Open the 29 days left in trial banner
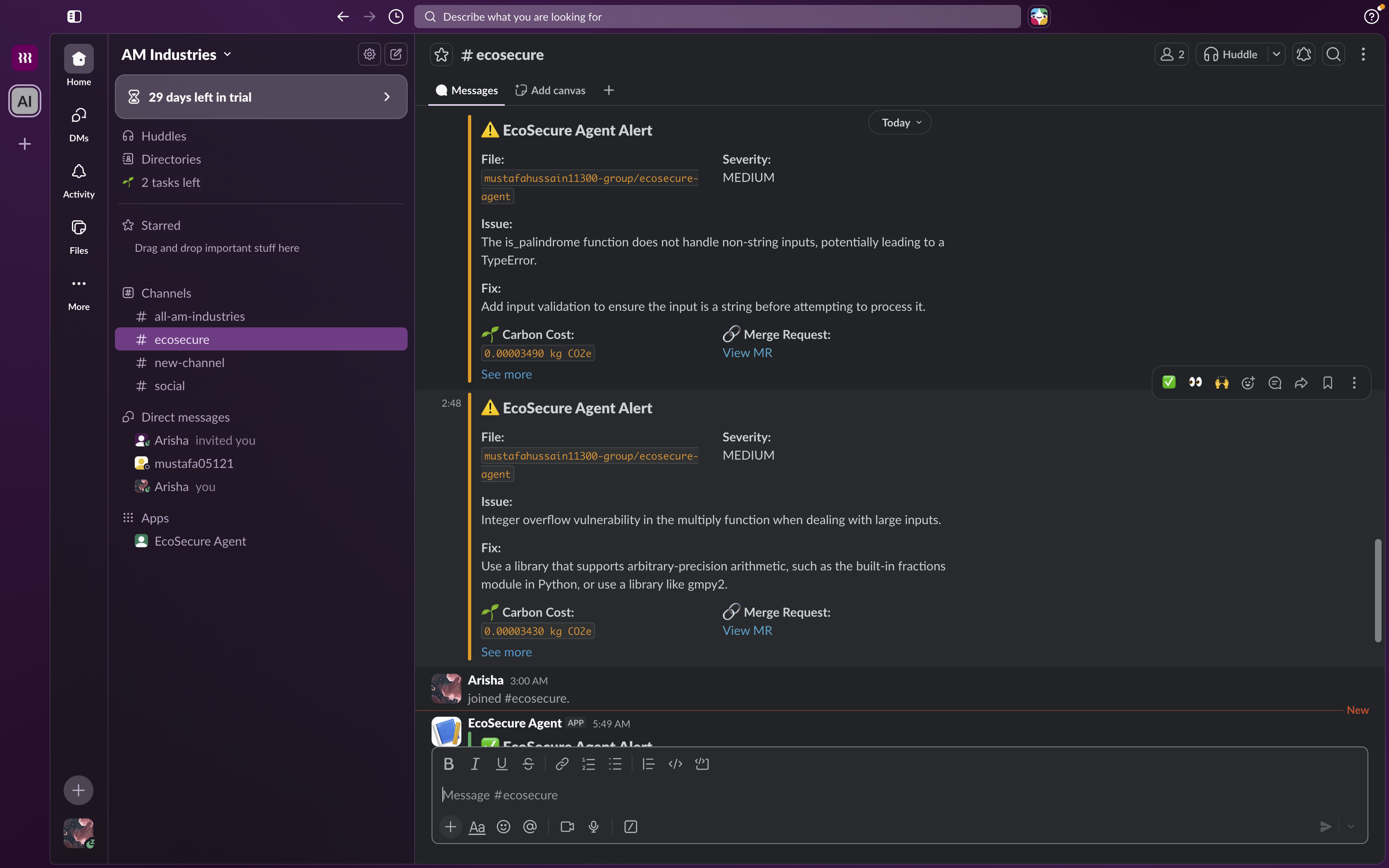This screenshot has width=1389, height=868. tap(261, 97)
